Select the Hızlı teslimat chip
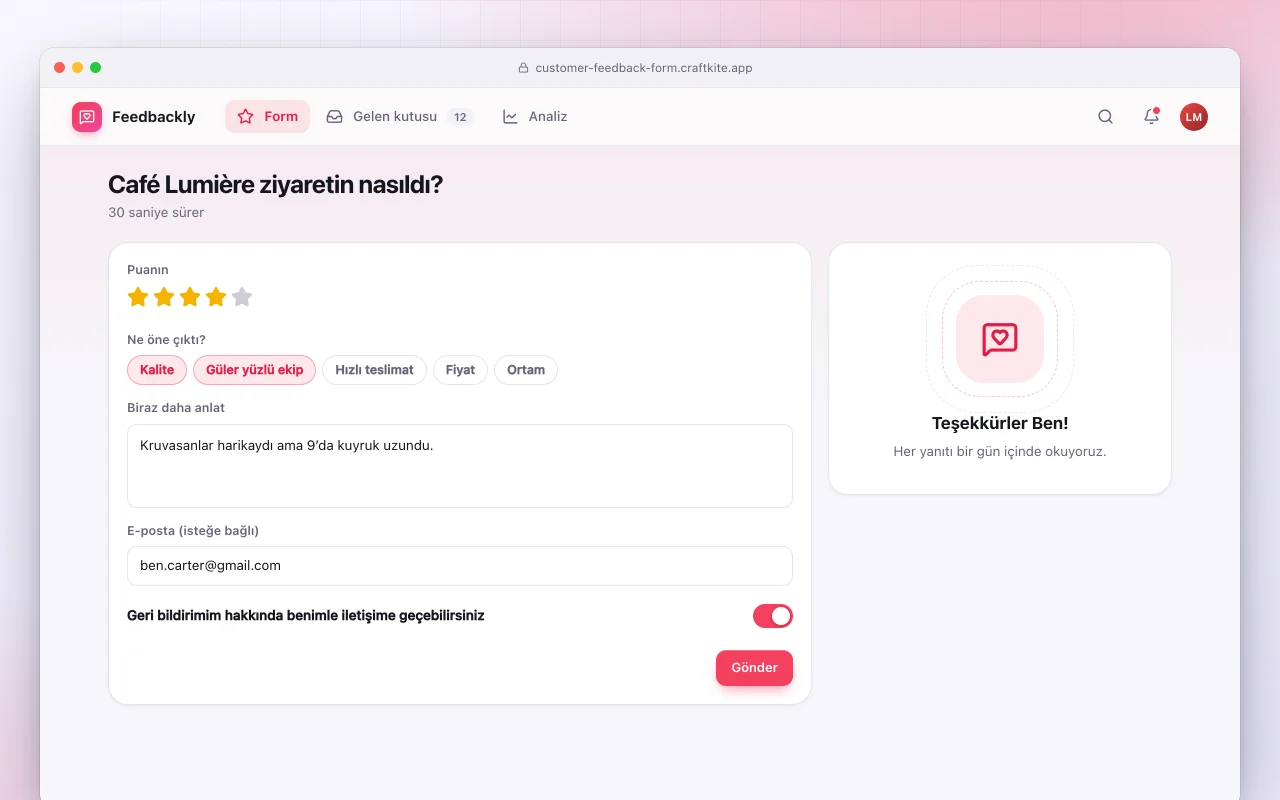 coord(374,370)
